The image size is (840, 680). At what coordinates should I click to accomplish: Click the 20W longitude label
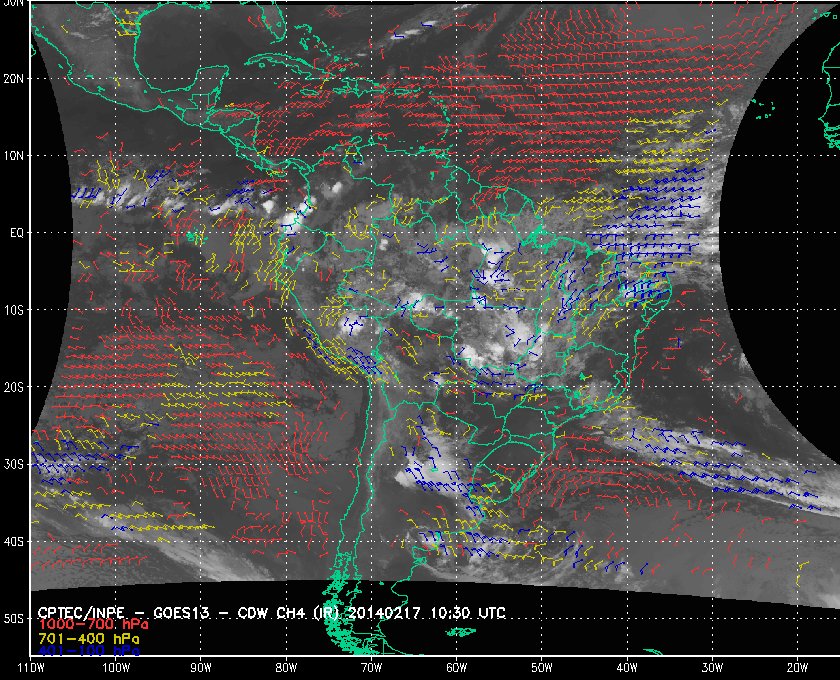[797, 668]
